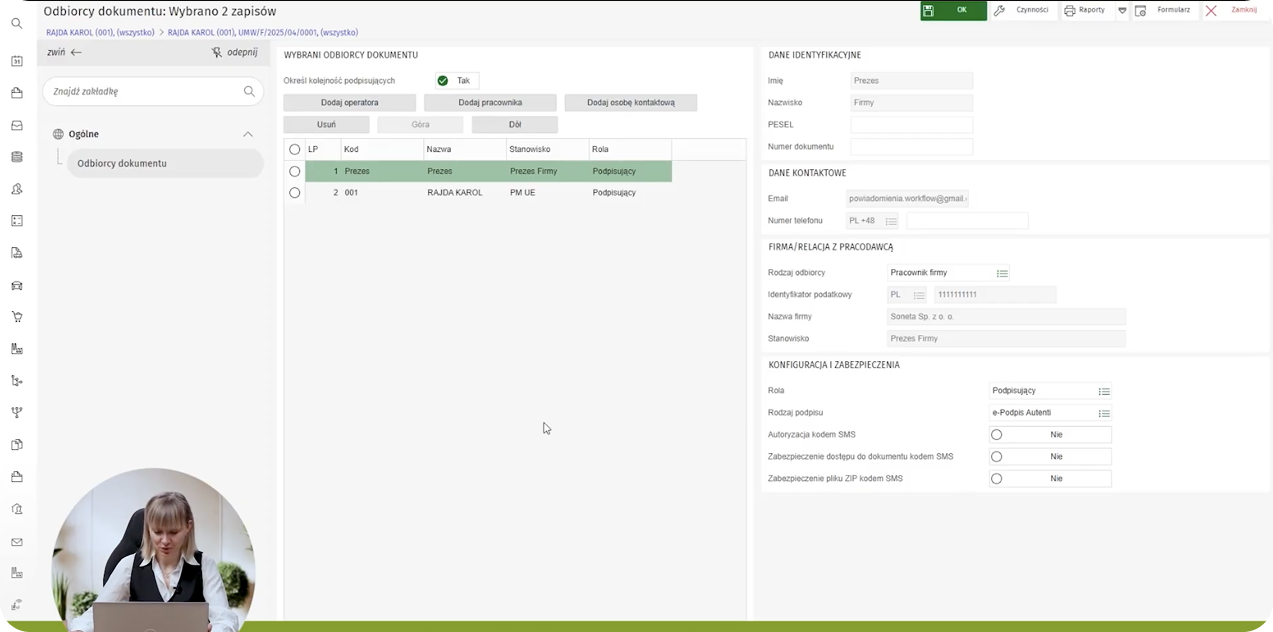Screen dimensions: 1273x632
Task: Click the save disk icon beside OK
Action: 929,10
